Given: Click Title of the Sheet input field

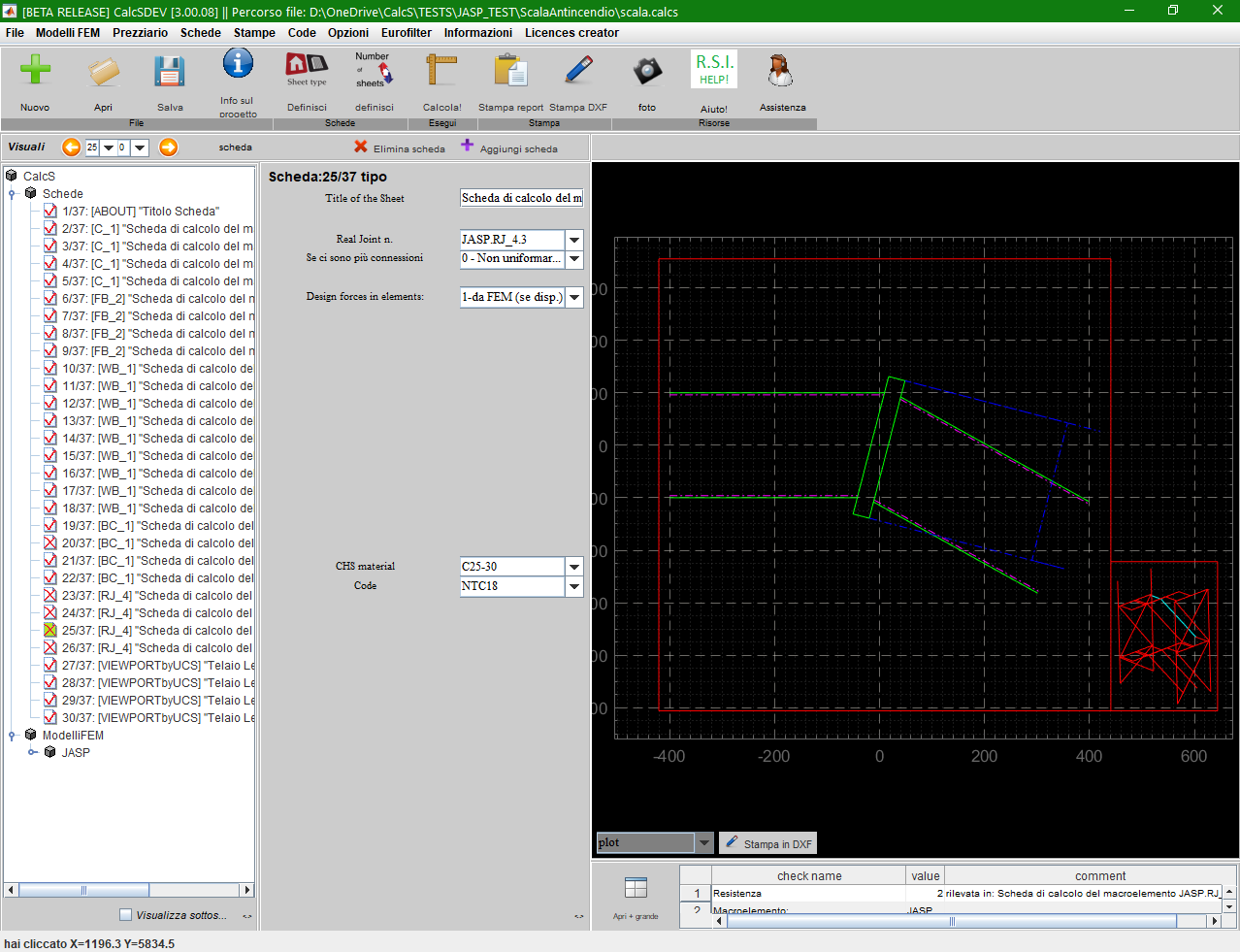Looking at the screenshot, I should 521,198.
